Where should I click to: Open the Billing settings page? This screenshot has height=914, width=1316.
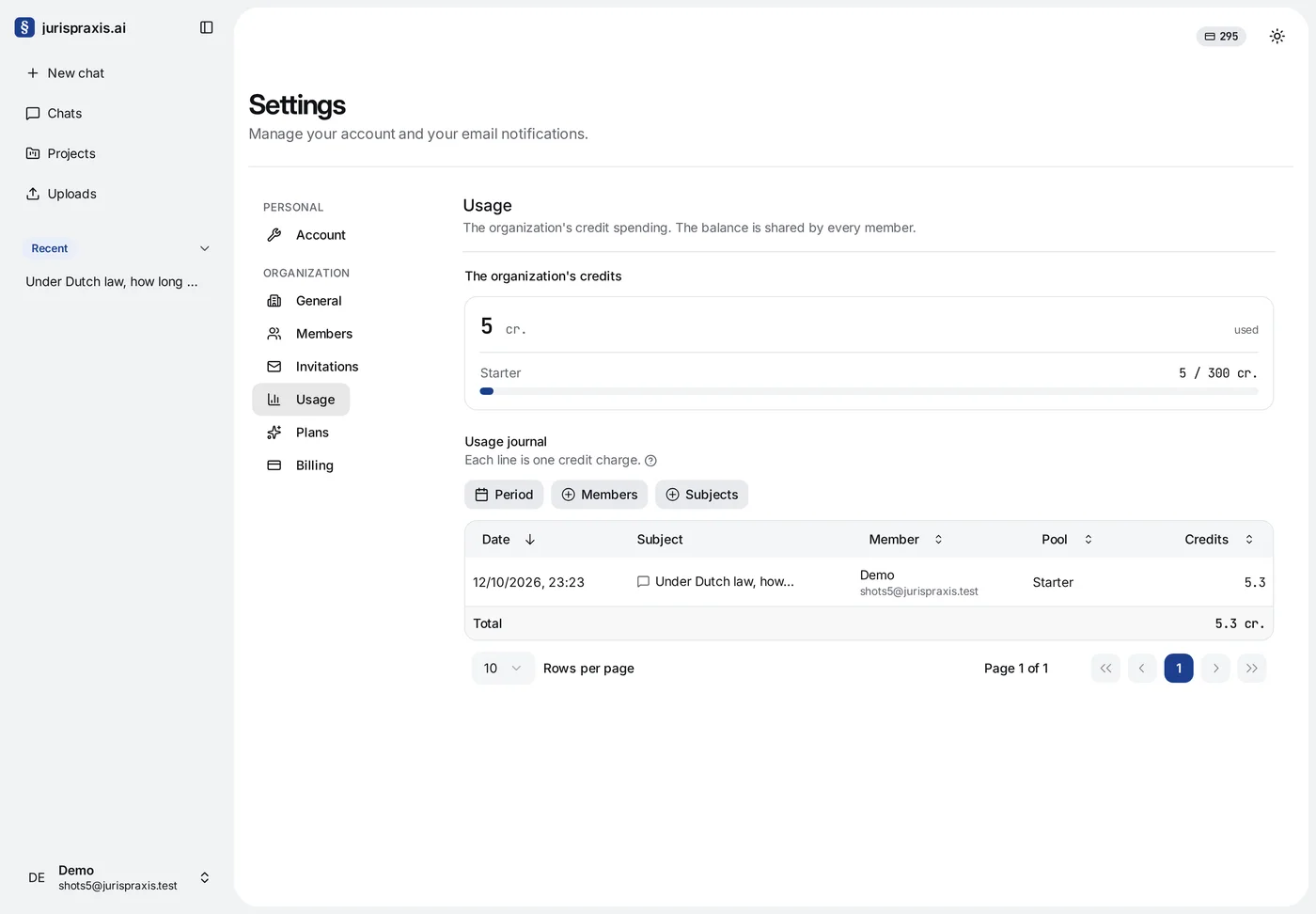click(301, 465)
